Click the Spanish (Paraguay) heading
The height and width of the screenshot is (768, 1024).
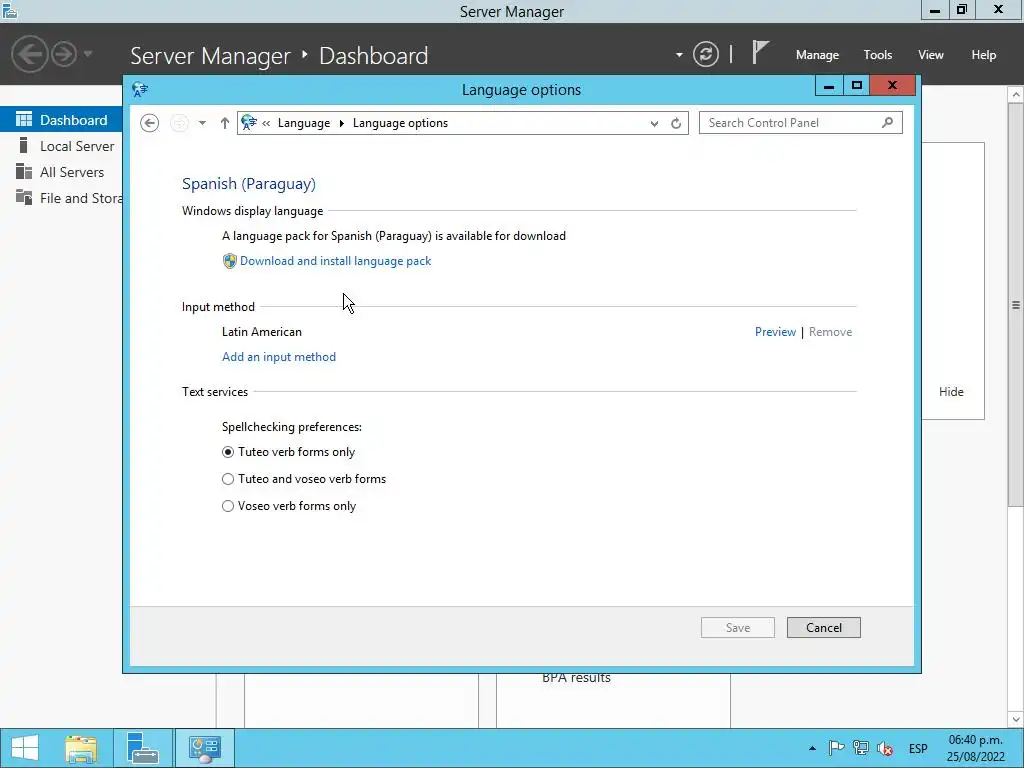coord(249,184)
